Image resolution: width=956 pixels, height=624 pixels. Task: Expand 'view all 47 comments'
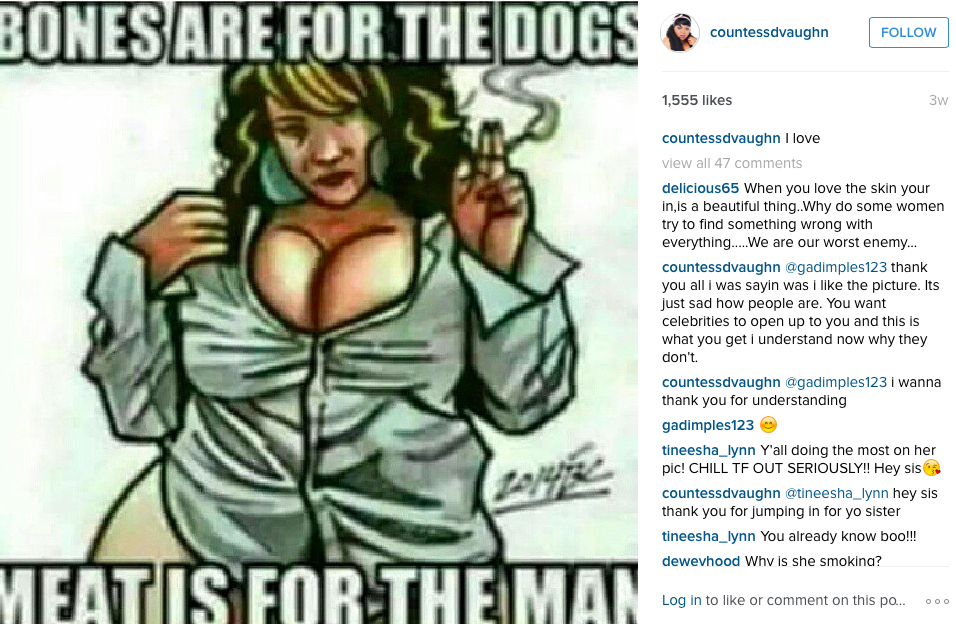coord(732,163)
